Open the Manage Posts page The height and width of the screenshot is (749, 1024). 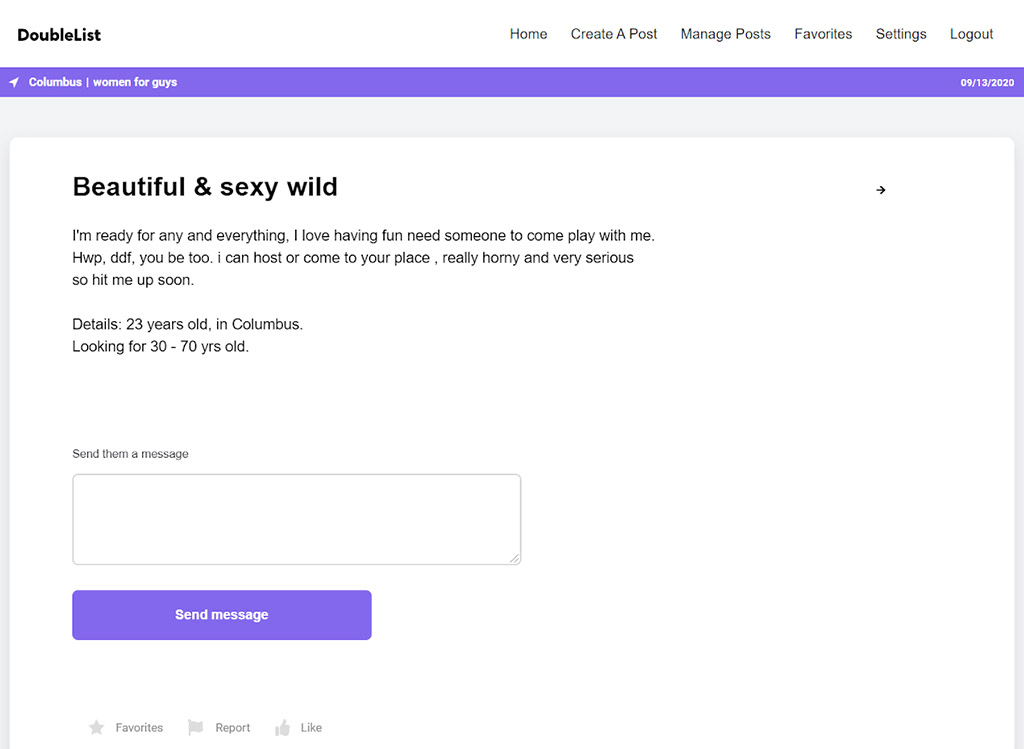click(x=725, y=34)
